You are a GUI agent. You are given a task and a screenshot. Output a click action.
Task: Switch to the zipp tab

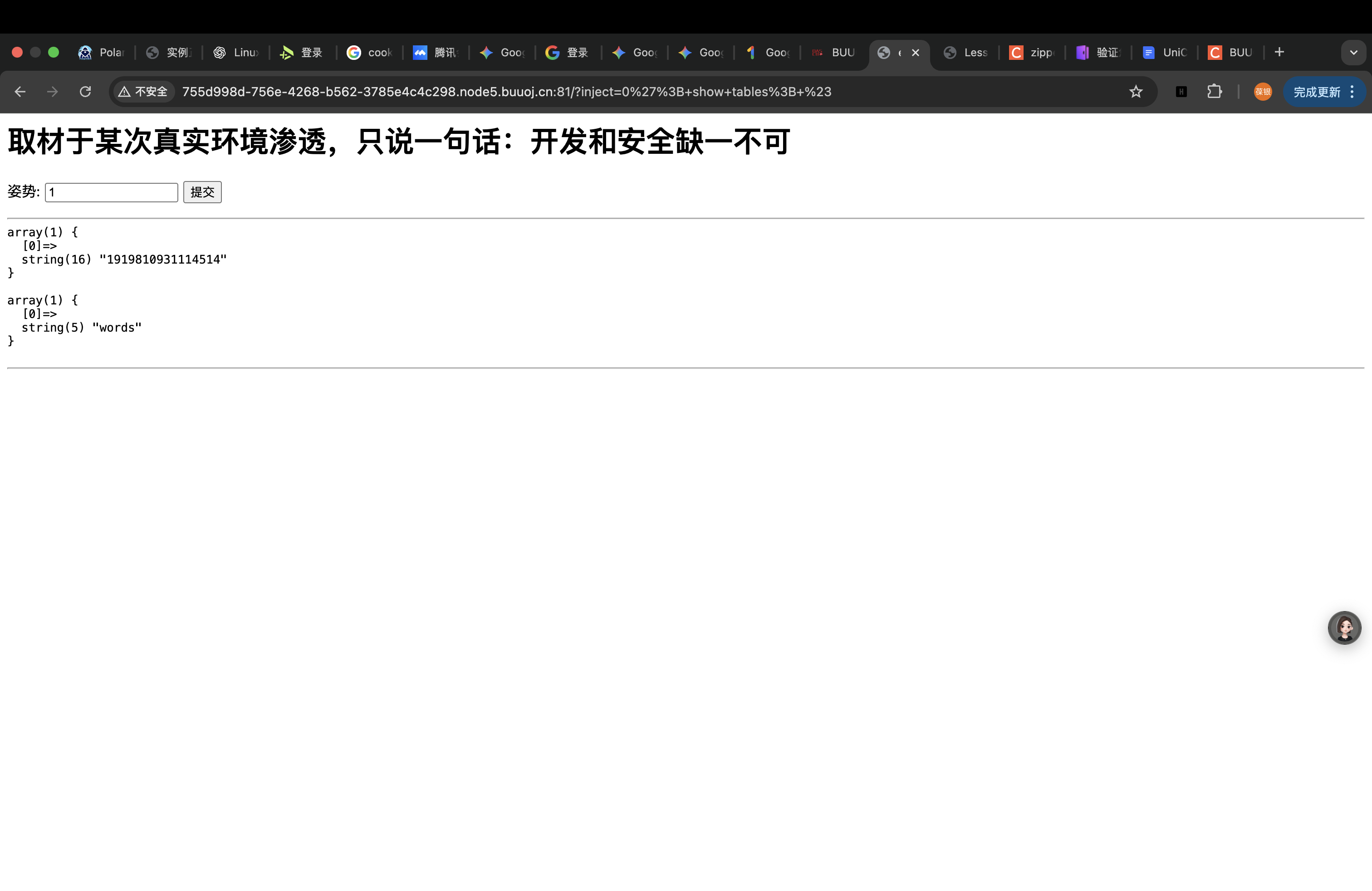1032,53
